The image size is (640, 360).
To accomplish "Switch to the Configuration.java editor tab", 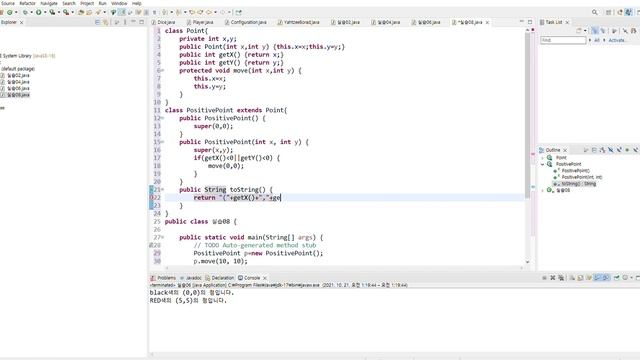I will [x=245, y=22].
